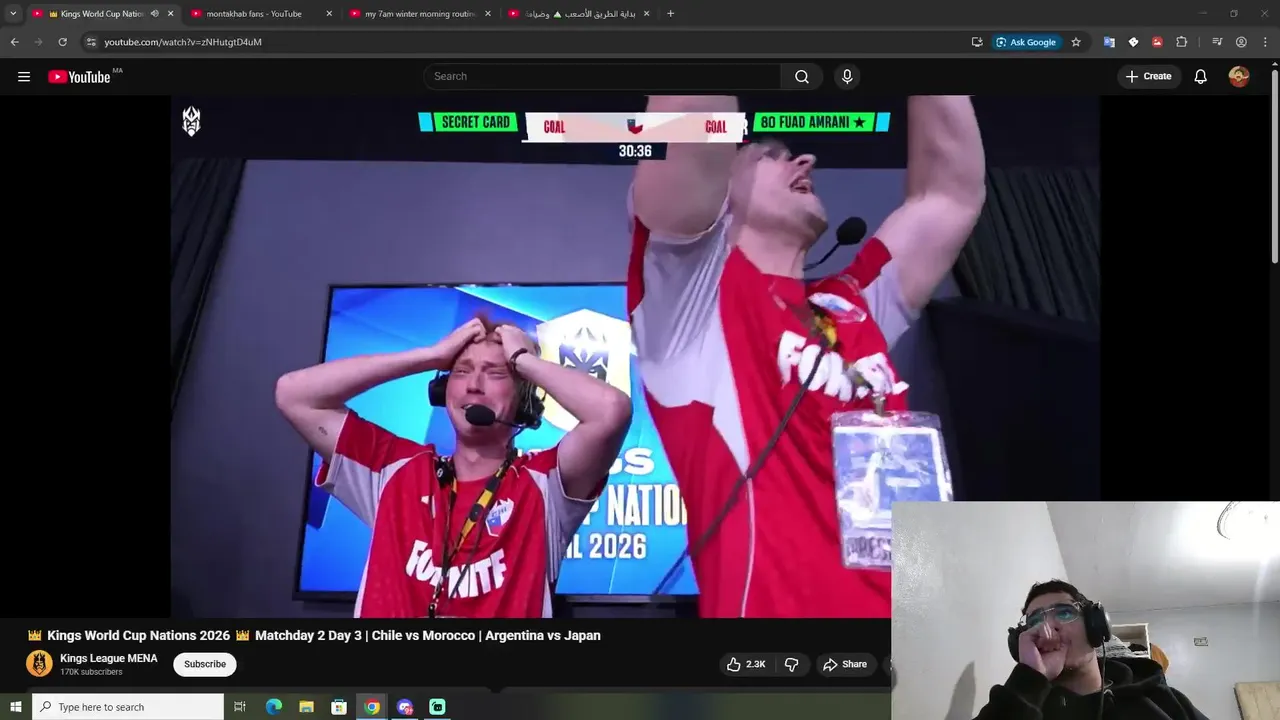Open the Google Translate extension icon
This screenshot has height=720, width=1280.
pyautogui.click(x=1109, y=42)
